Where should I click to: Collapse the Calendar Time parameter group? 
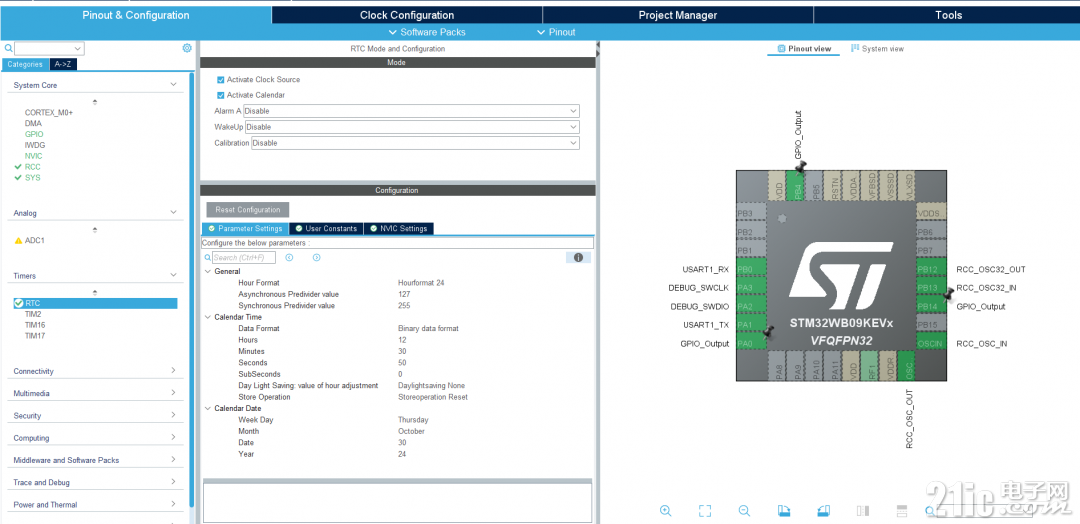(208, 317)
